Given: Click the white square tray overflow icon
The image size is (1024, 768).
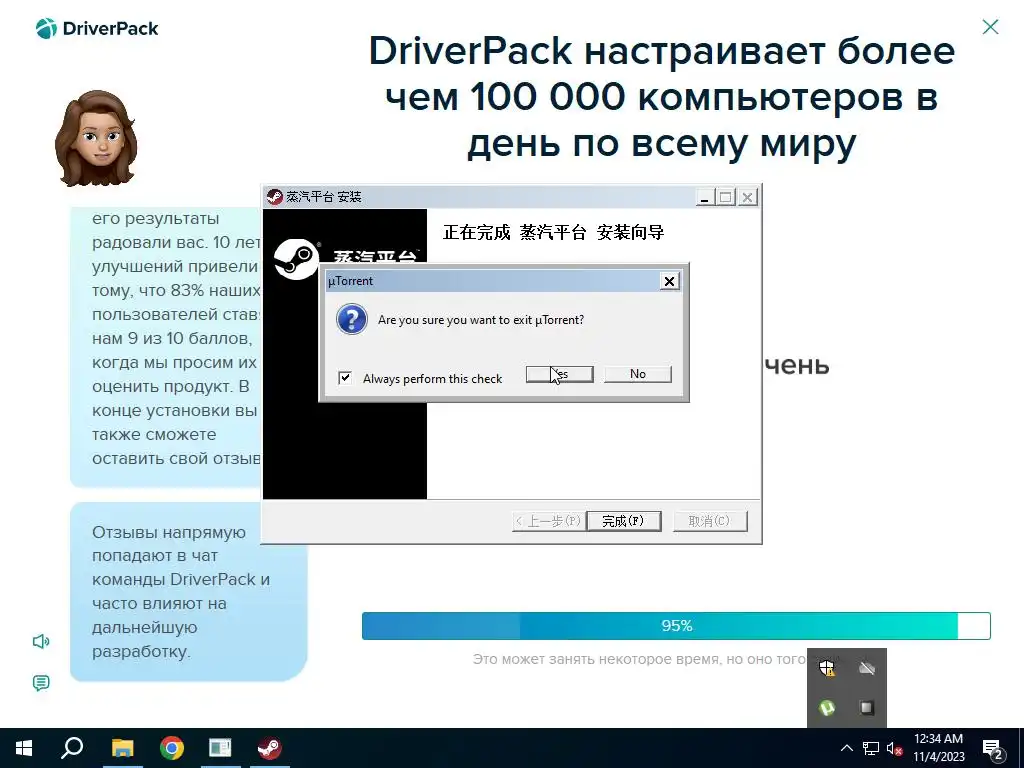Looking at the screenshot, I should tap(867, 708).
